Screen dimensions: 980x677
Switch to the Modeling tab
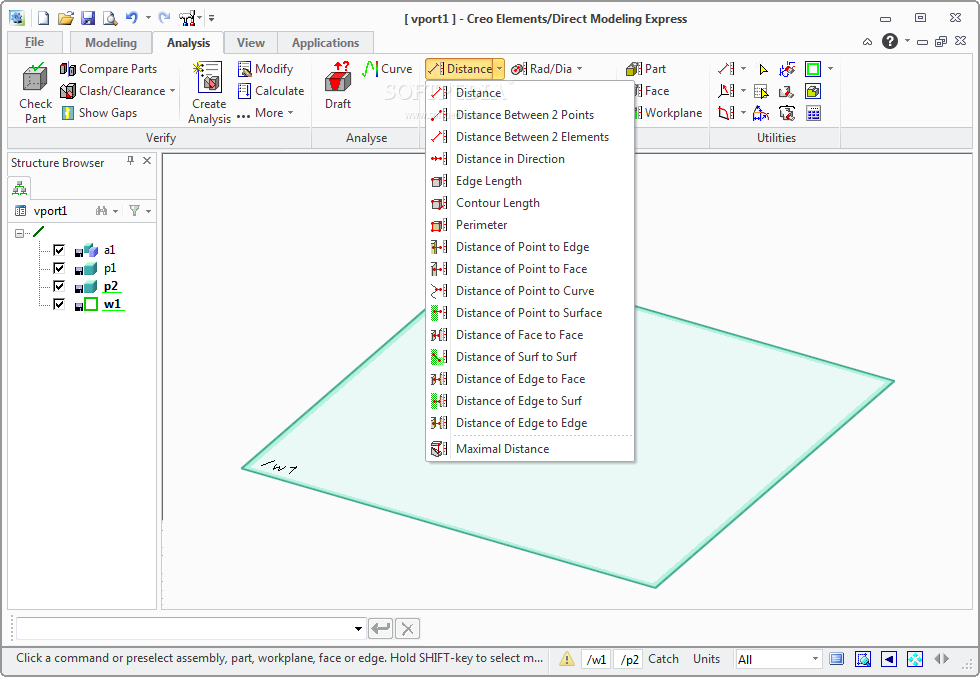(111, 43)
